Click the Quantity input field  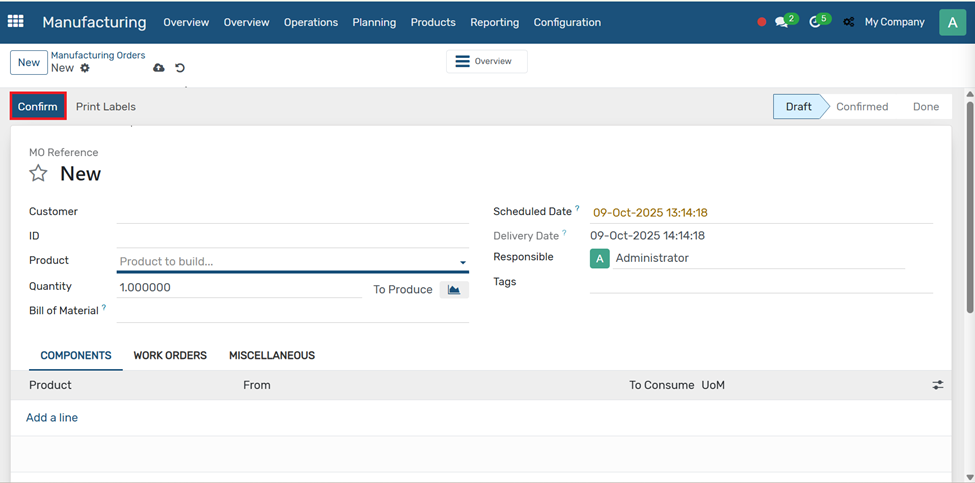[238, 287]
